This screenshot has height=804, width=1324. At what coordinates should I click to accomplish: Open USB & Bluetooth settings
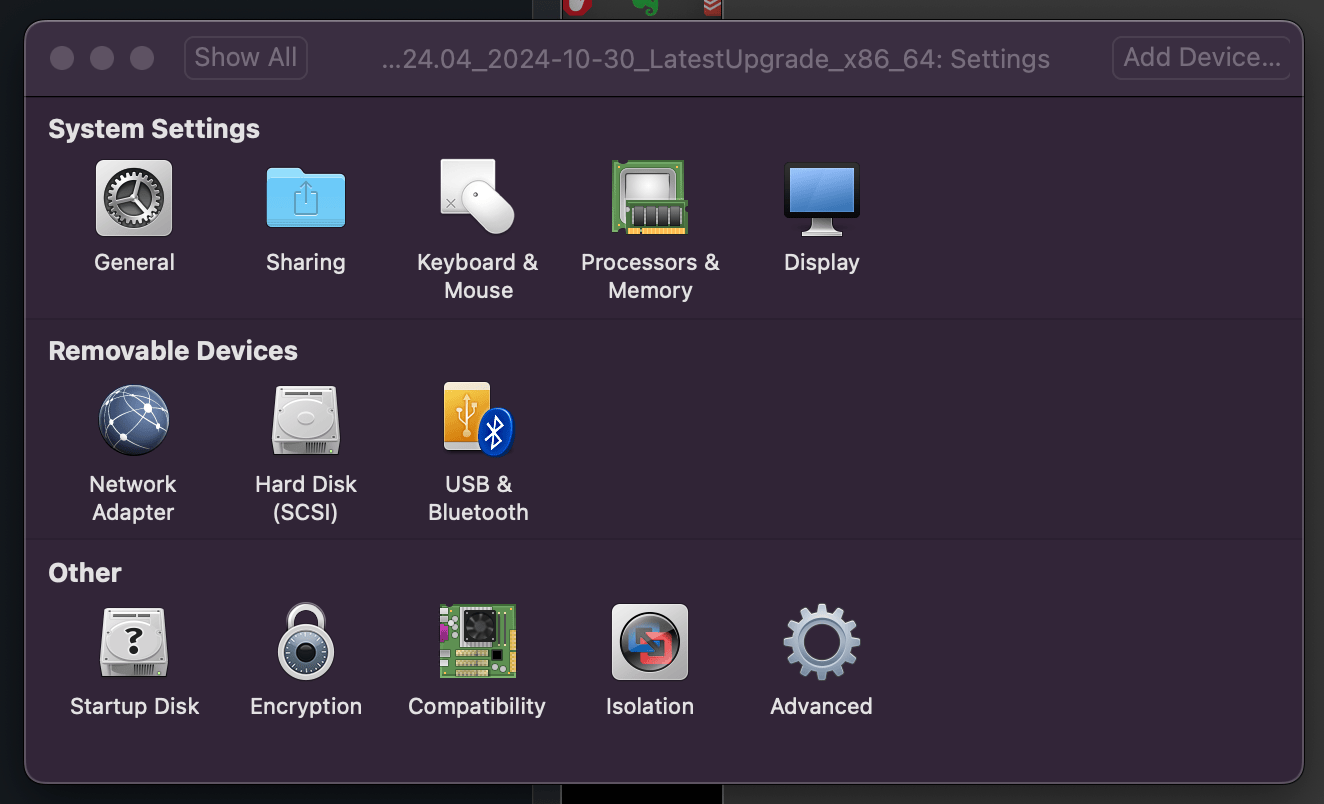tap(477, 419)
